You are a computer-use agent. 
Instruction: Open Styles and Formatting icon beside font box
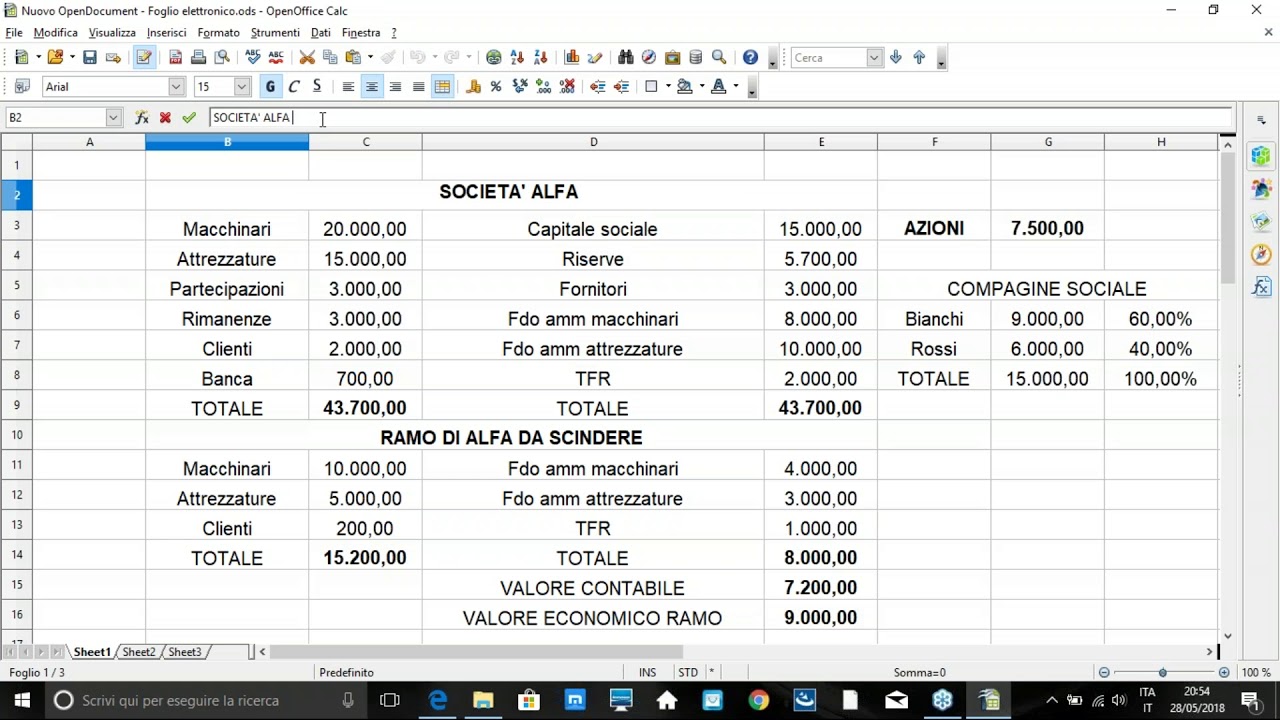click(22, 87)
